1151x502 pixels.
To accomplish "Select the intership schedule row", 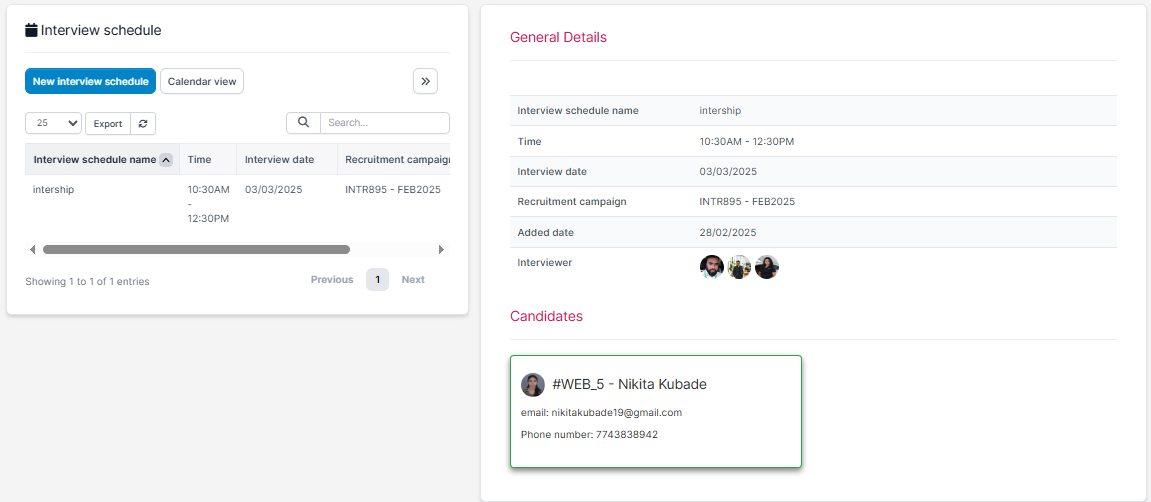I will click(x=54, y=189).
